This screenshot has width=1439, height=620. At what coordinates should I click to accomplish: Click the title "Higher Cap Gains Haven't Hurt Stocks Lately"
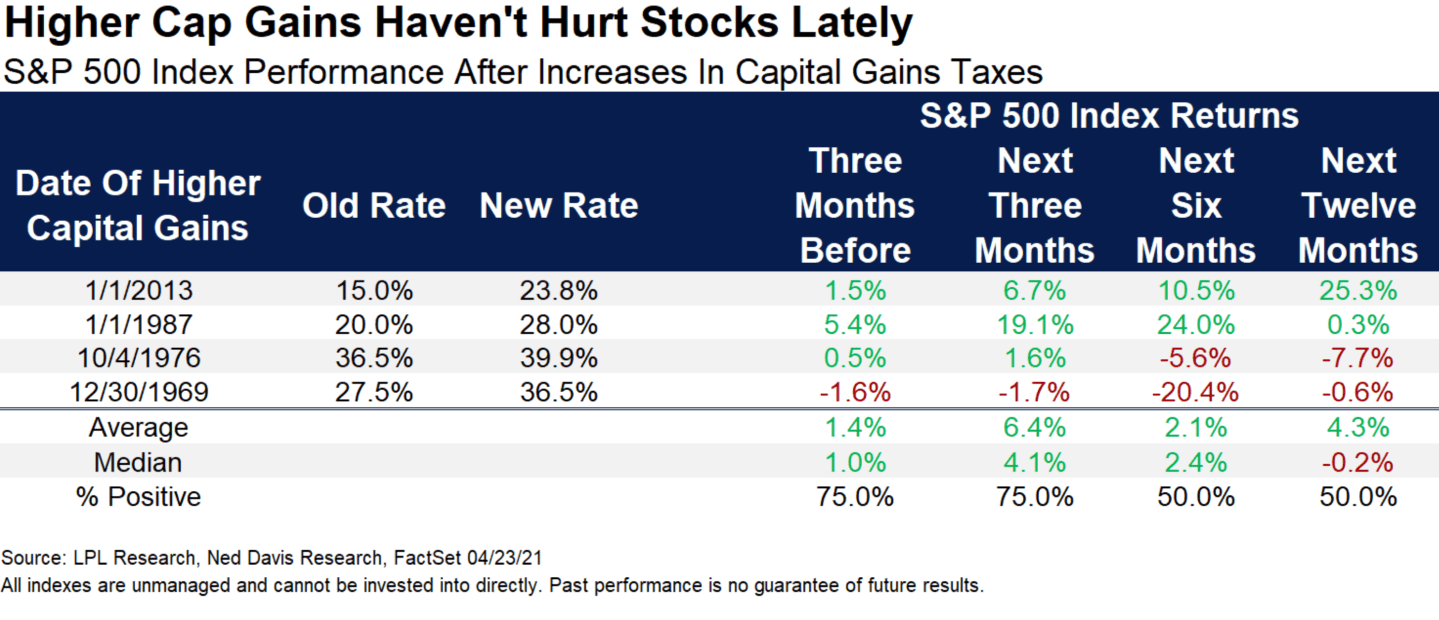pos(457,25)
